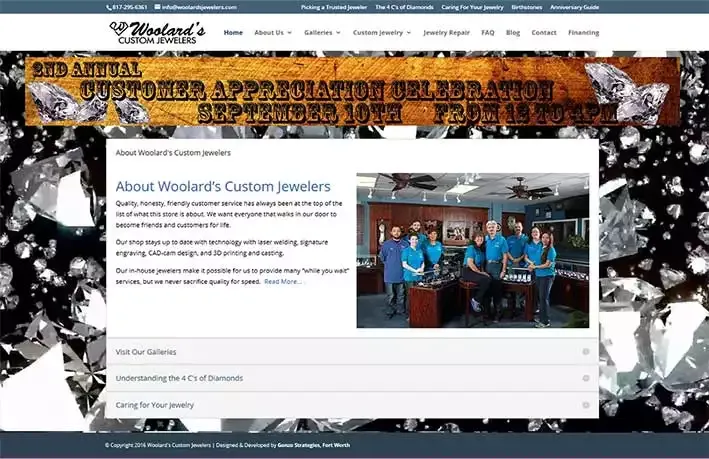Click the Read More link
Image resolution: width=709 pixels, height=459 pixels.
click(282, 282)
